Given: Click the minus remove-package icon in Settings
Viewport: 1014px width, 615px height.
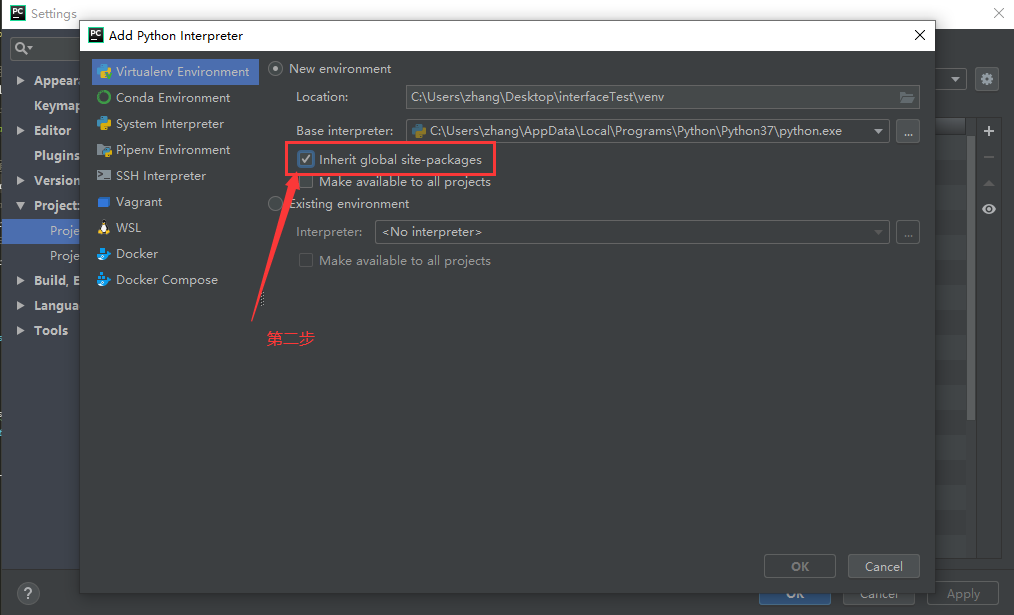Looking at the screenshot, I should pyautogui.click(x=989, y=157).
